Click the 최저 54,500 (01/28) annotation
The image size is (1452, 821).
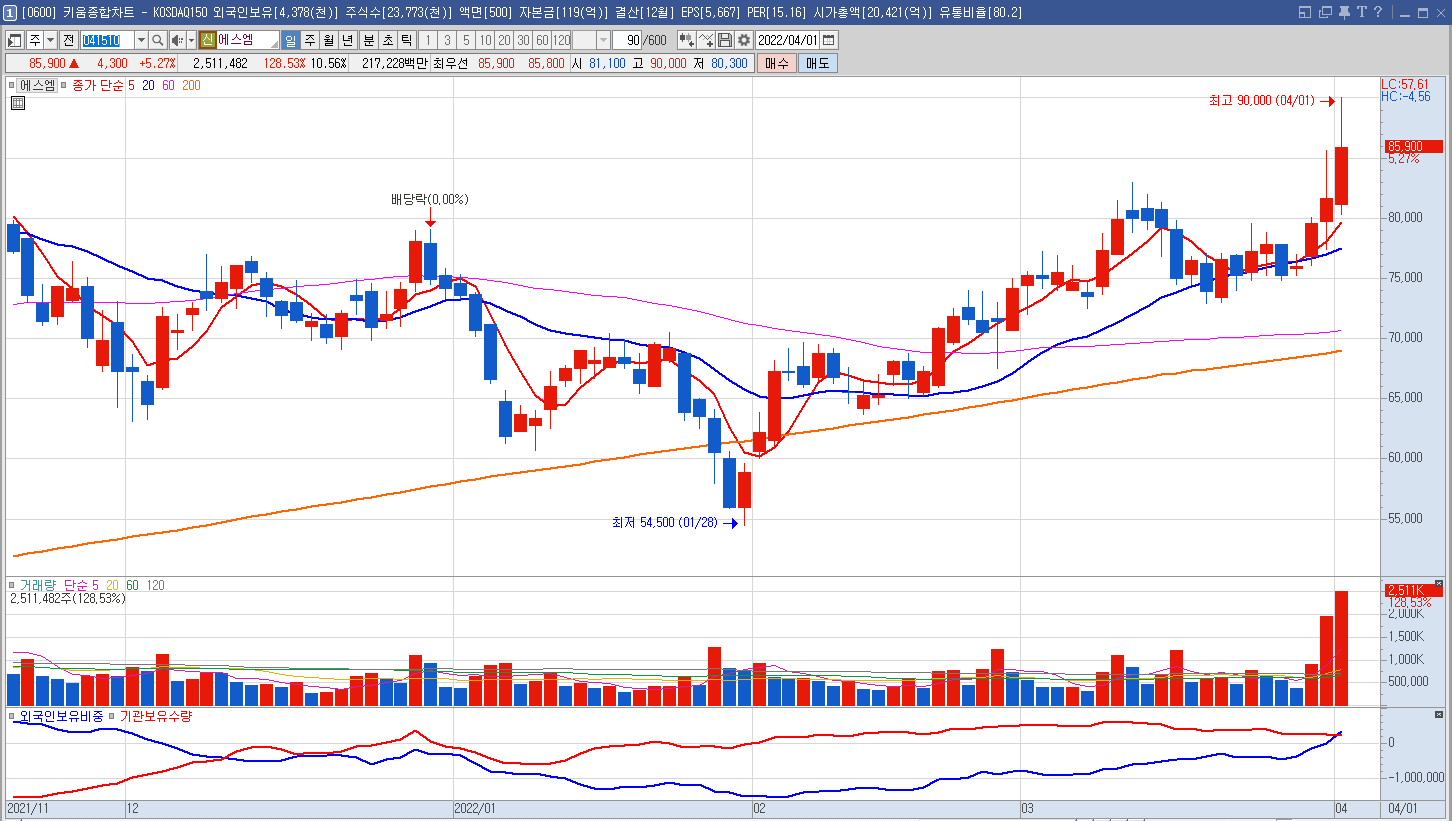coord(665,522)
